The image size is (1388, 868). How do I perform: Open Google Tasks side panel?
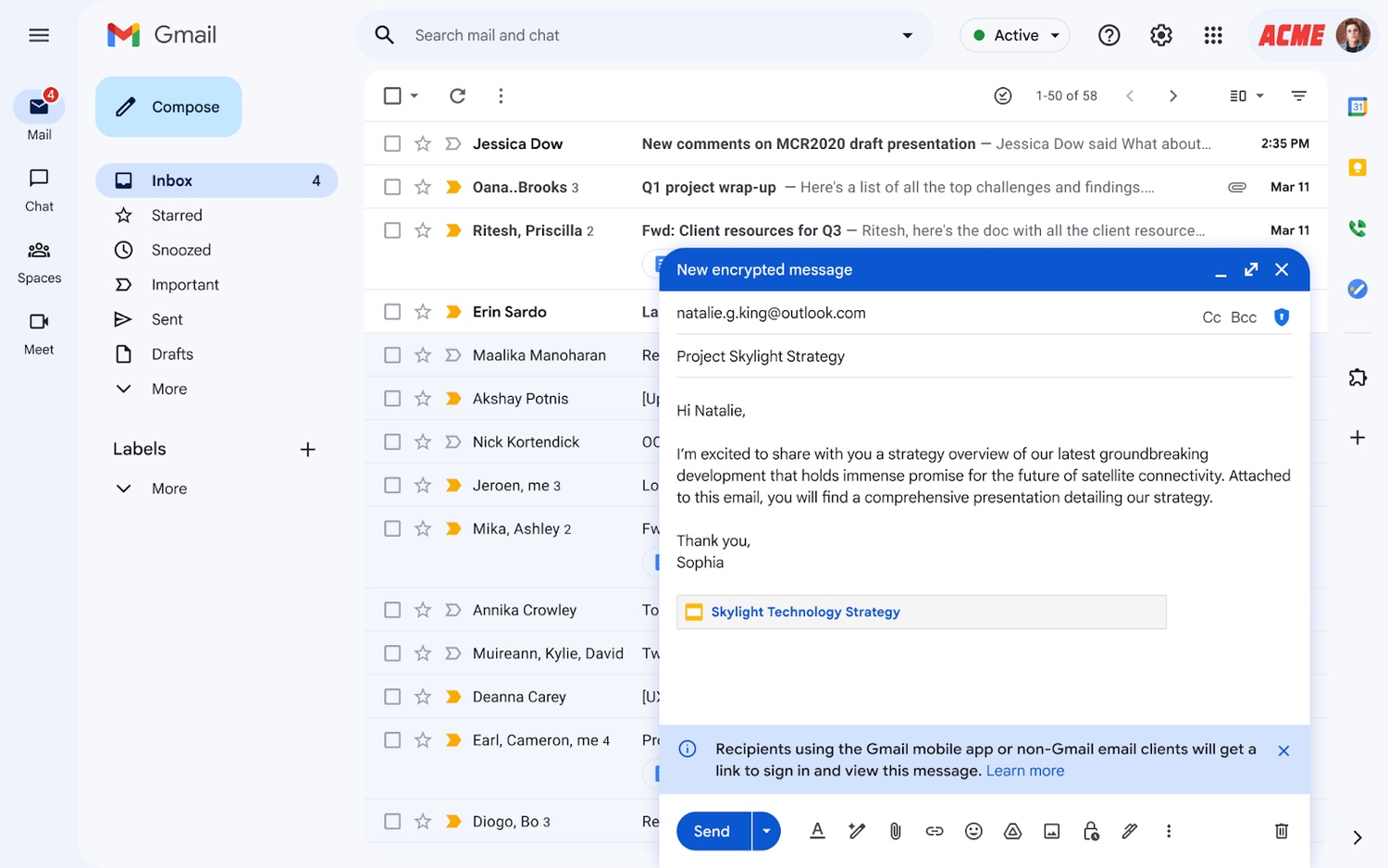tap(1357, 289)
